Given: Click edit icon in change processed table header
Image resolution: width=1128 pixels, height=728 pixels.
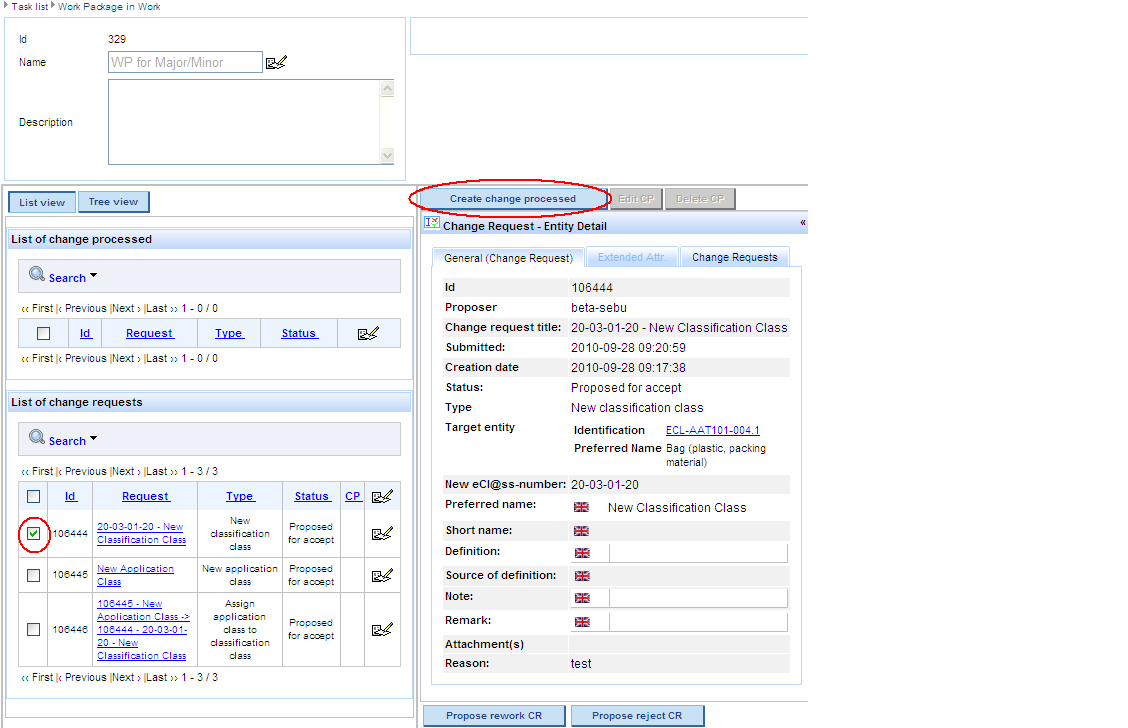Looking at the screenshot, I should click(368, 334).
